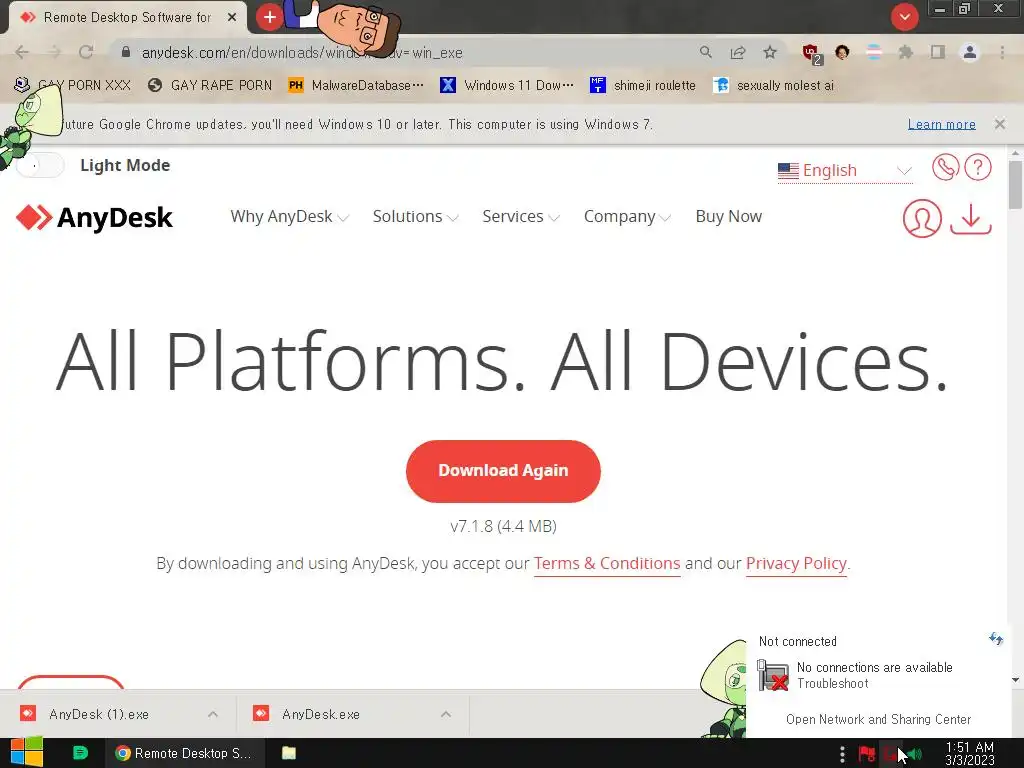Expand options chevron for AnyDesk (1).exe
Image resolution: width=1024 pixels, height=768 pixels.
(213, 714)
